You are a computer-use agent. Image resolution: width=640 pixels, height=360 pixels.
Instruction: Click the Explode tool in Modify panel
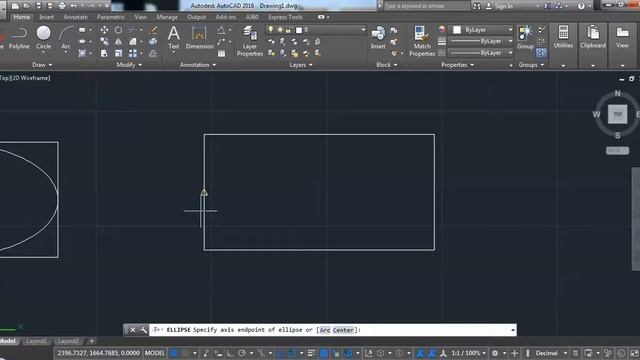[x=153, y=42]
